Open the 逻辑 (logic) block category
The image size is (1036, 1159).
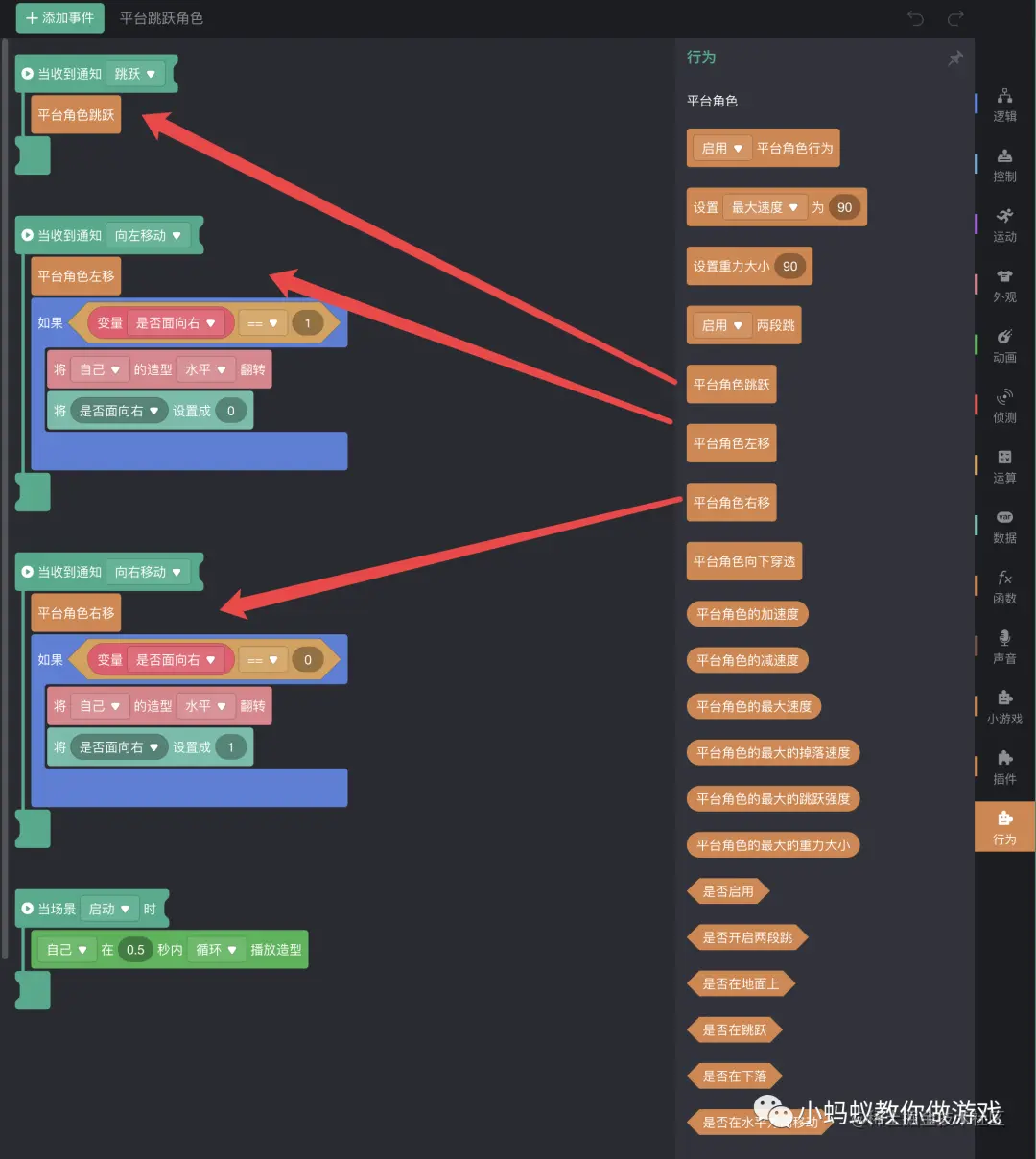pyautogui.click(x=1004, y=106)
